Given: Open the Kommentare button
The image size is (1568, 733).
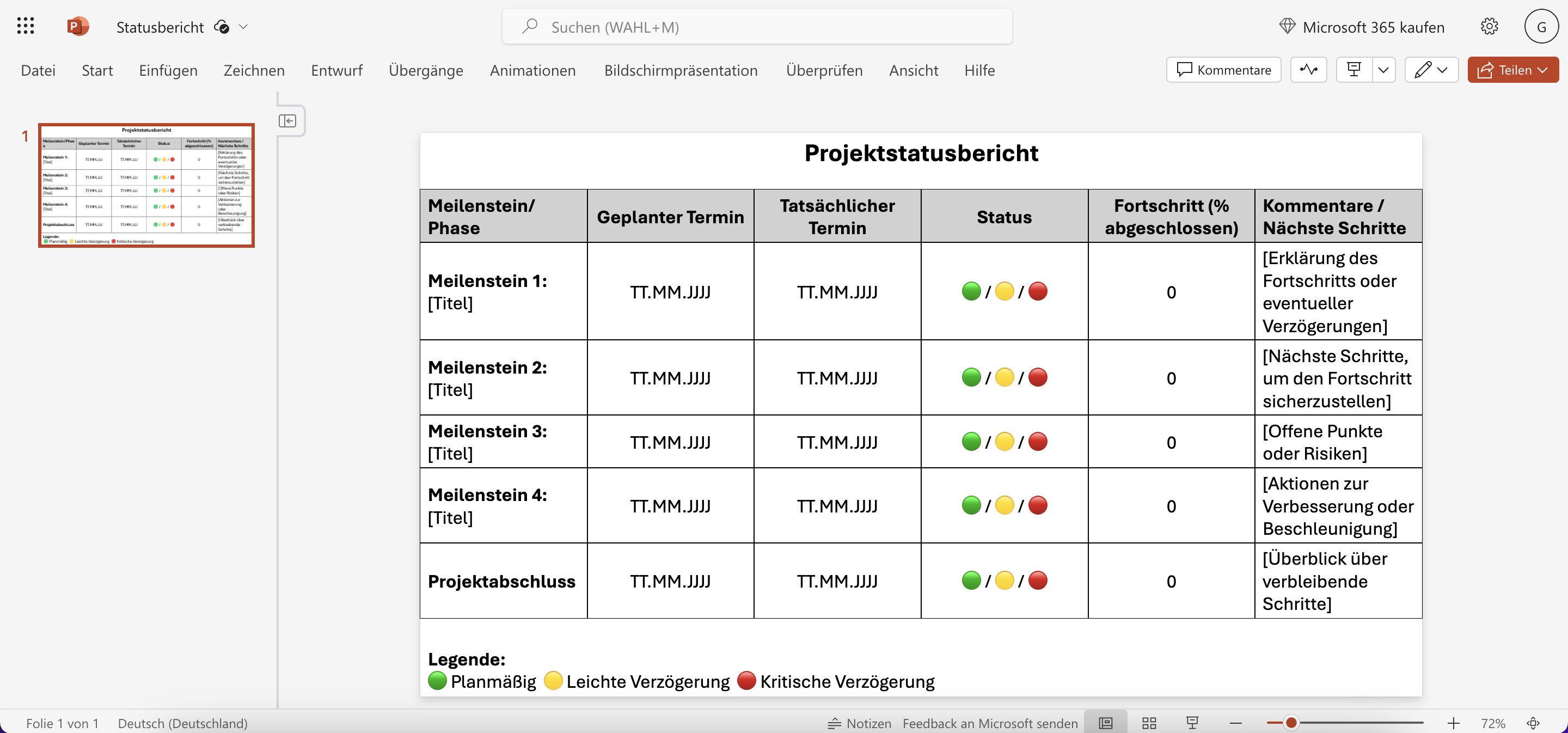Looking at the screenshot, I should pos(1223,69).
